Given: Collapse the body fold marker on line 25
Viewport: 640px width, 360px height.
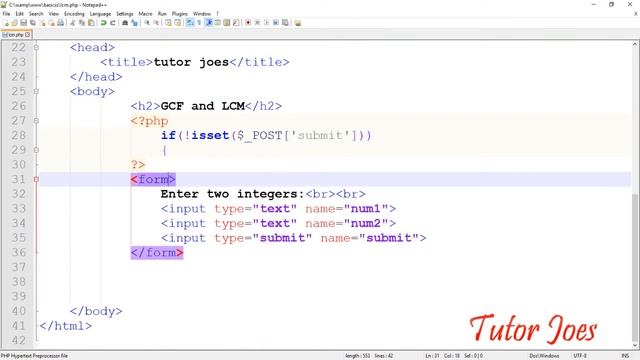Looking at the screenshot, I should (36, 91).
